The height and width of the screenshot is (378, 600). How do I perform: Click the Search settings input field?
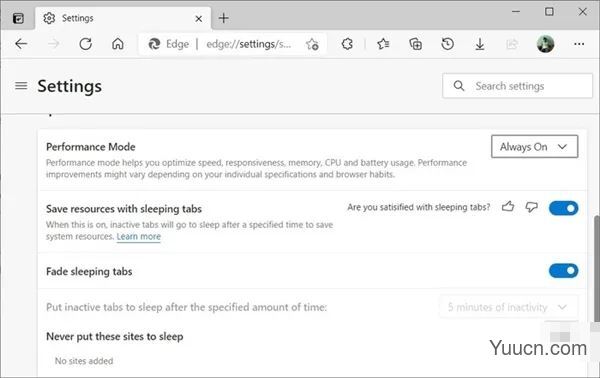pyautogui.click(x=517, y=86)
